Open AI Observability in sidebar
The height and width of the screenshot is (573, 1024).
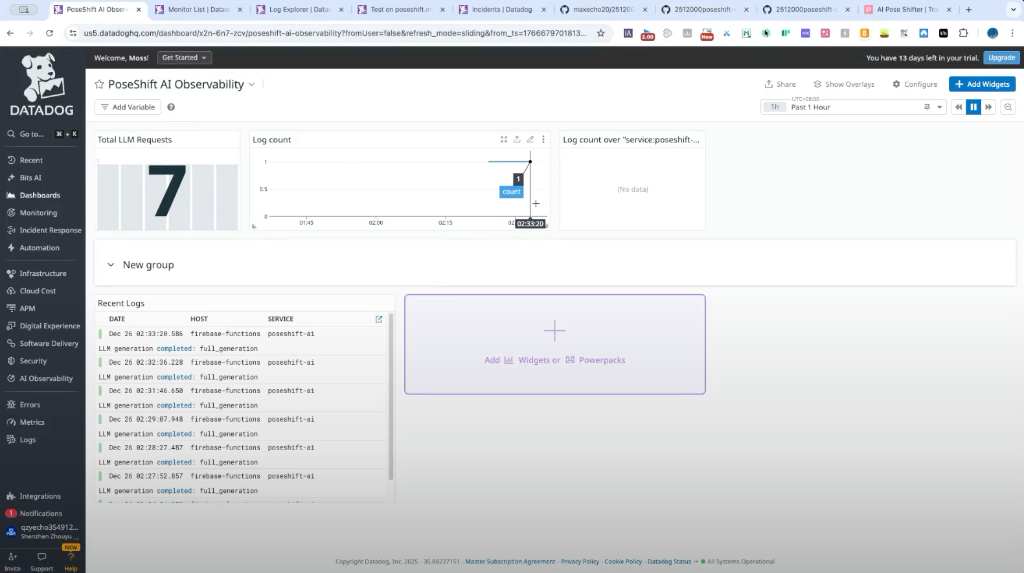[46, 379]
